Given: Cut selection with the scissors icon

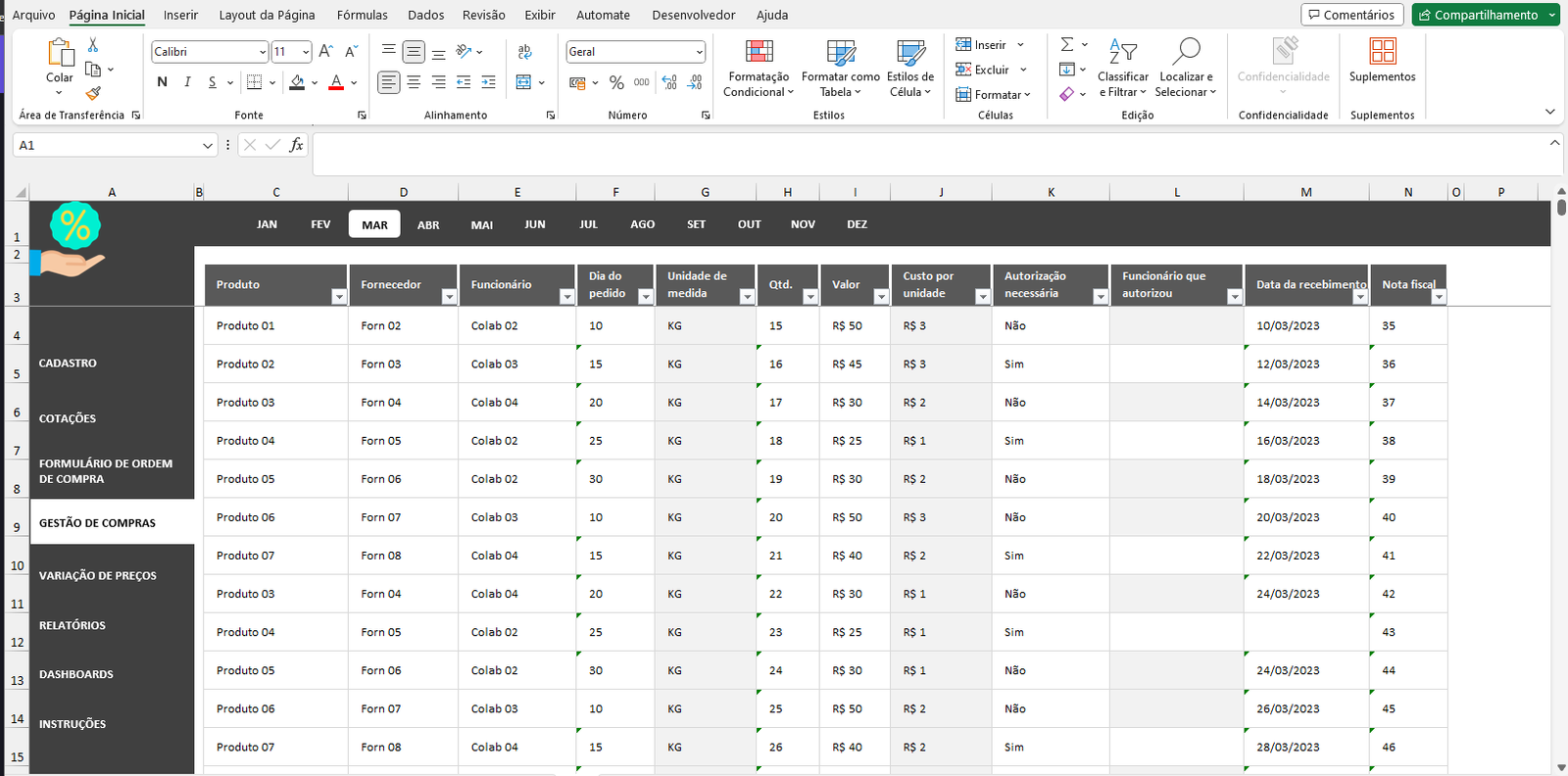Looking at the screenshot, I should pyautogui.click(x=93, y=45).
